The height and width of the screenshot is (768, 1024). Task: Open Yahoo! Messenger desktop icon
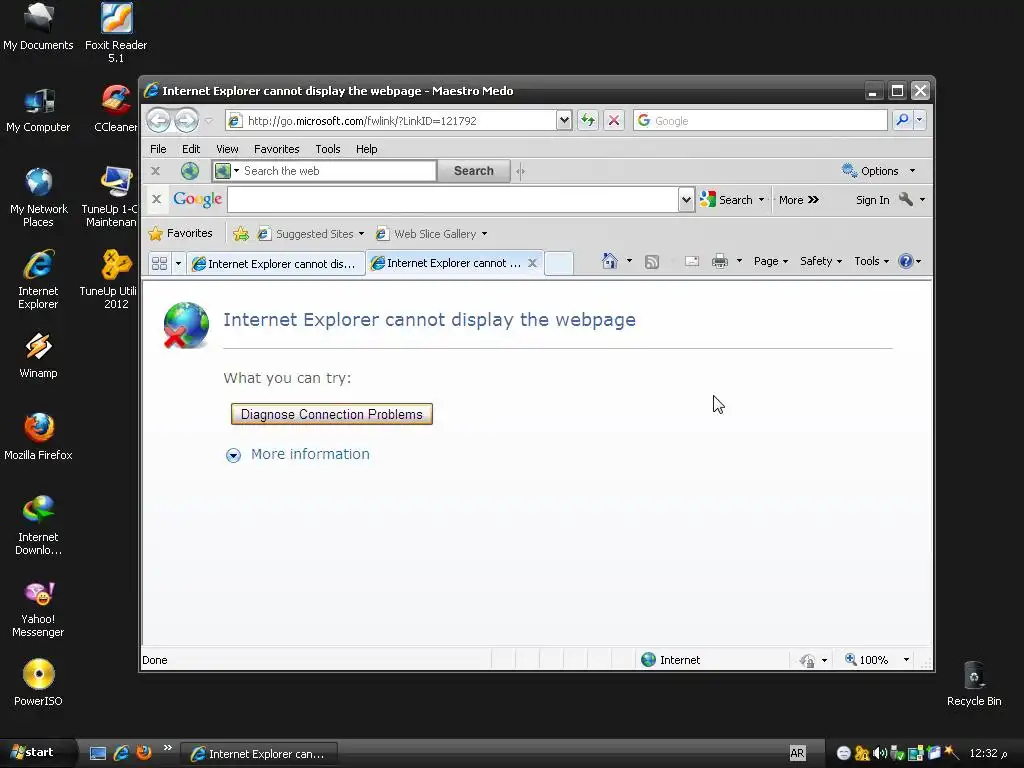(x=39, y=608)
